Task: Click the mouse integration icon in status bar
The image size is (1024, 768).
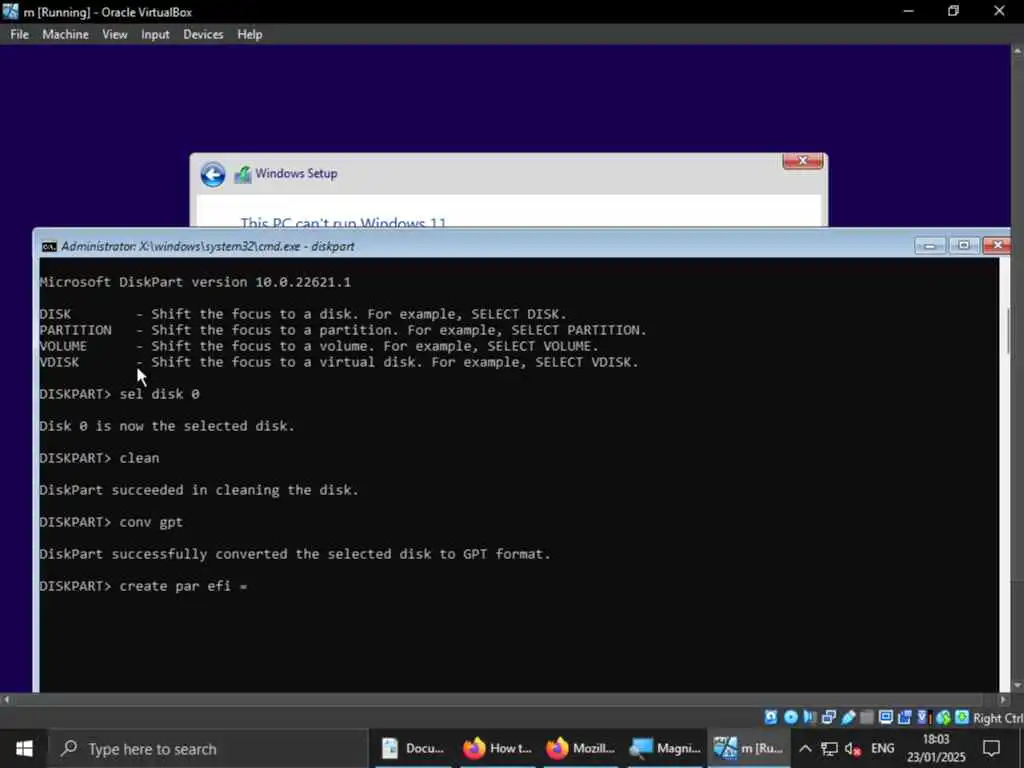Action: pyautogui.click(x=942, y=717)
